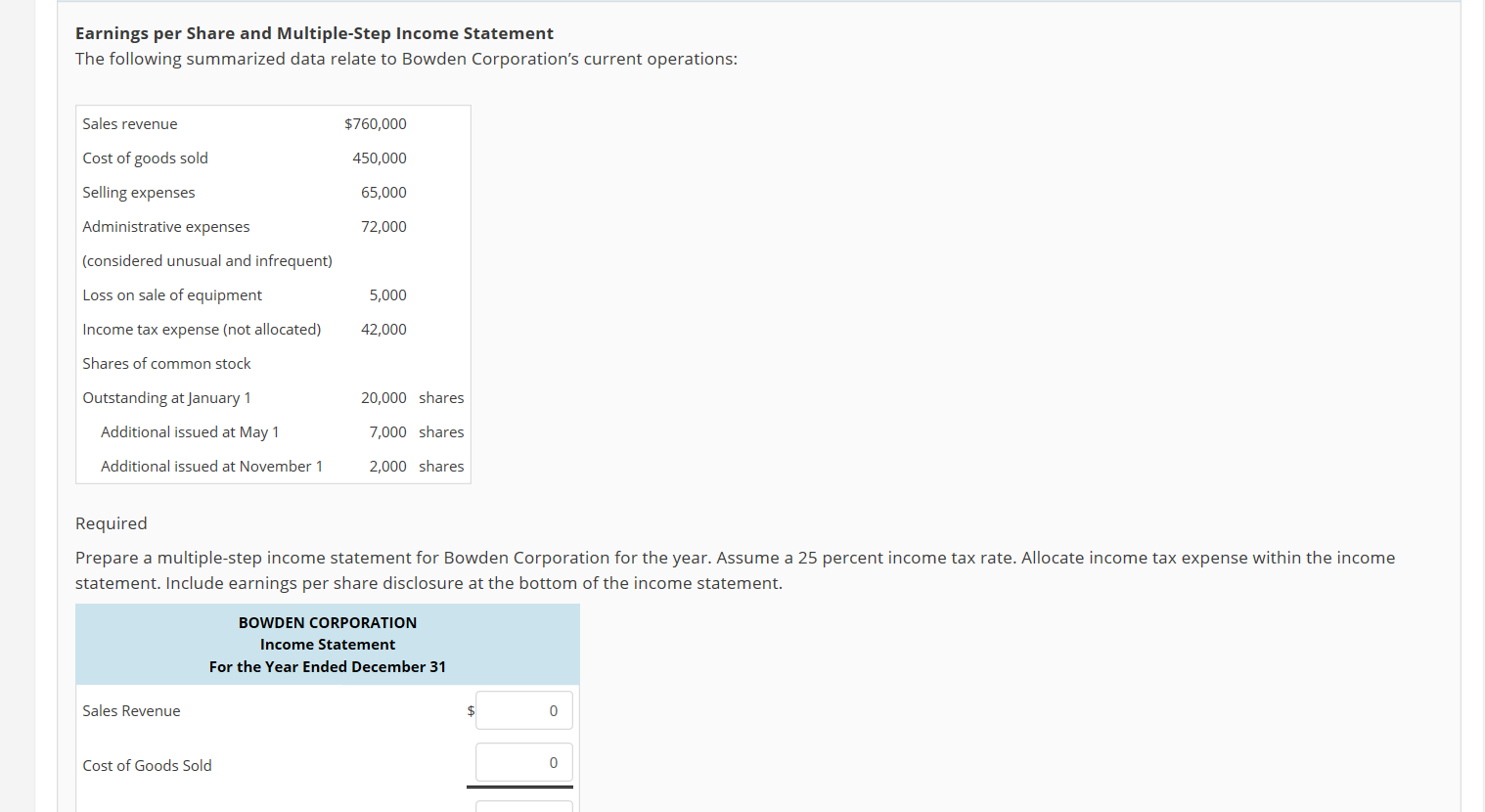Click the $760,000 sales revenue value

point(376,123)
